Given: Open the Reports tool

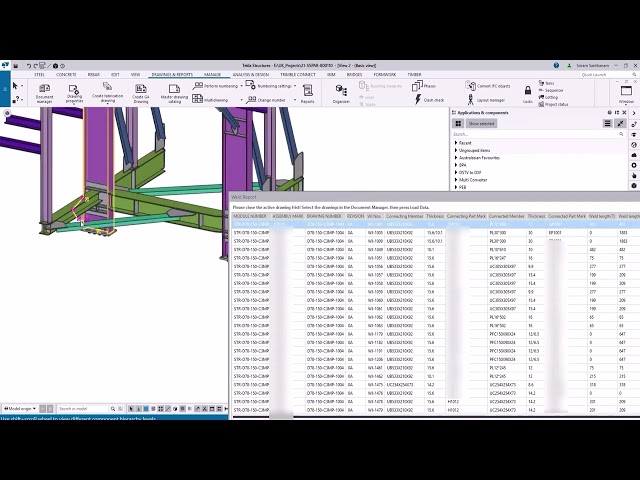Looking at the screenshot, I should click(307, 93).
